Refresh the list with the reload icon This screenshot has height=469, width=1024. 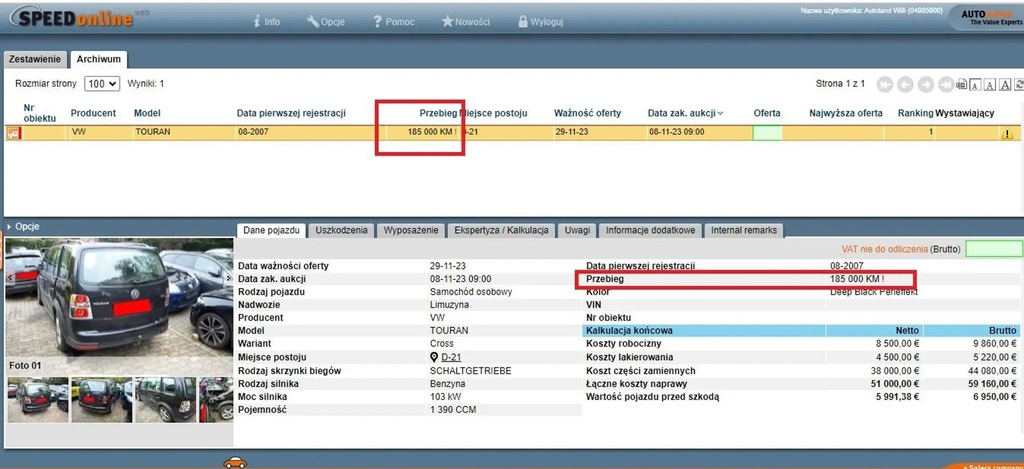(x=1019, y=84)
